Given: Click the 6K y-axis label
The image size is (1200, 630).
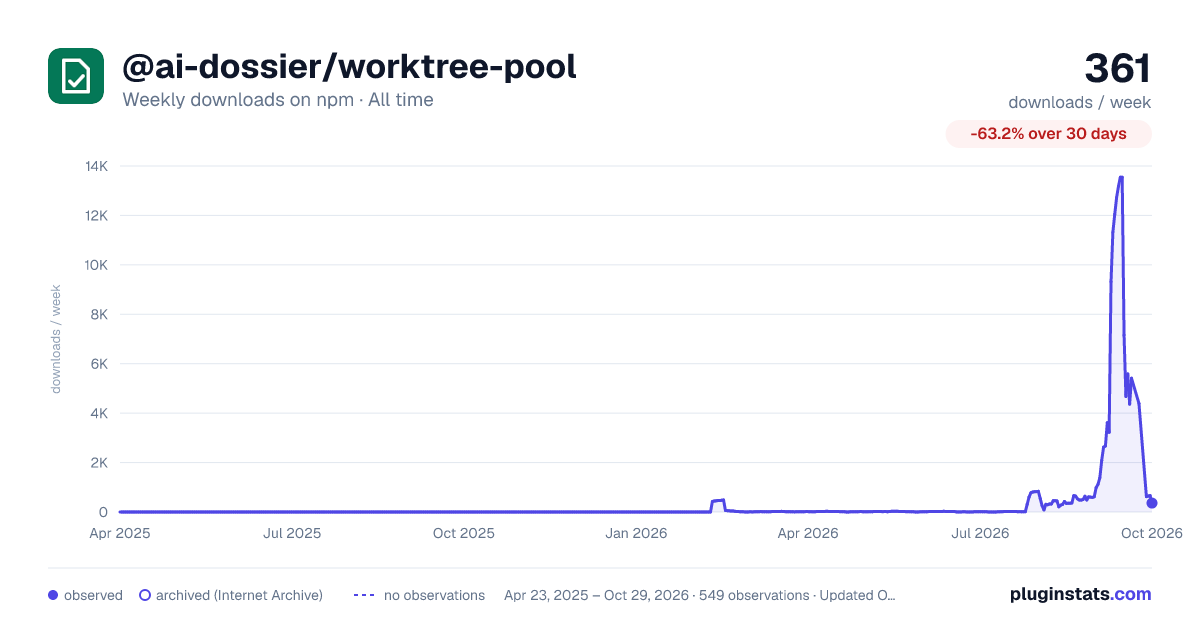Looking at the screenshot, I should 99,364.
